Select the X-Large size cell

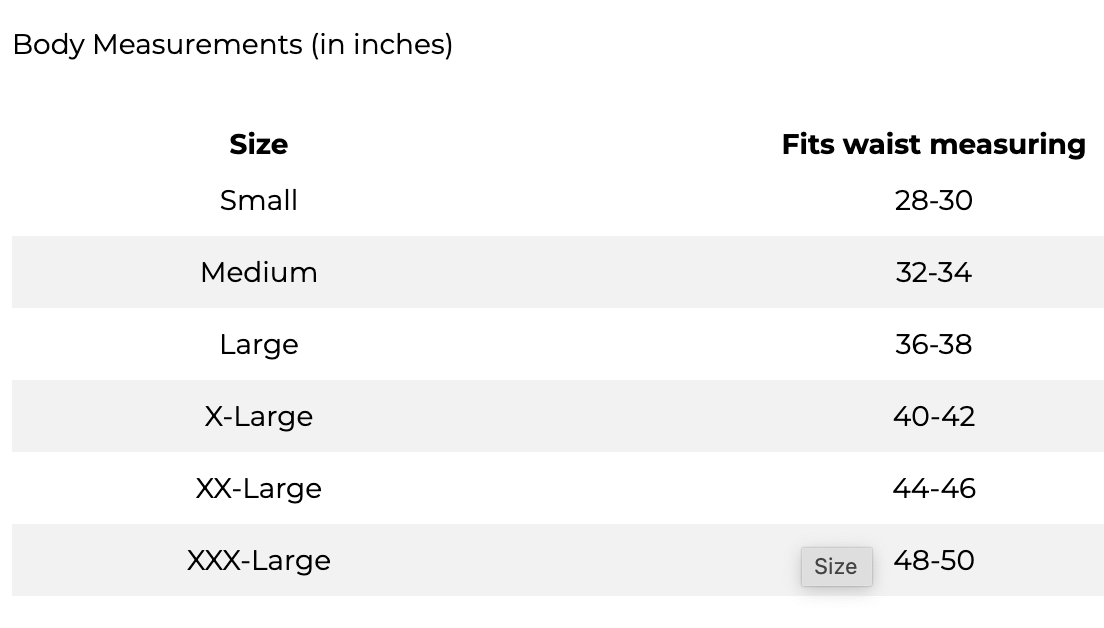[x=258, y=417]
